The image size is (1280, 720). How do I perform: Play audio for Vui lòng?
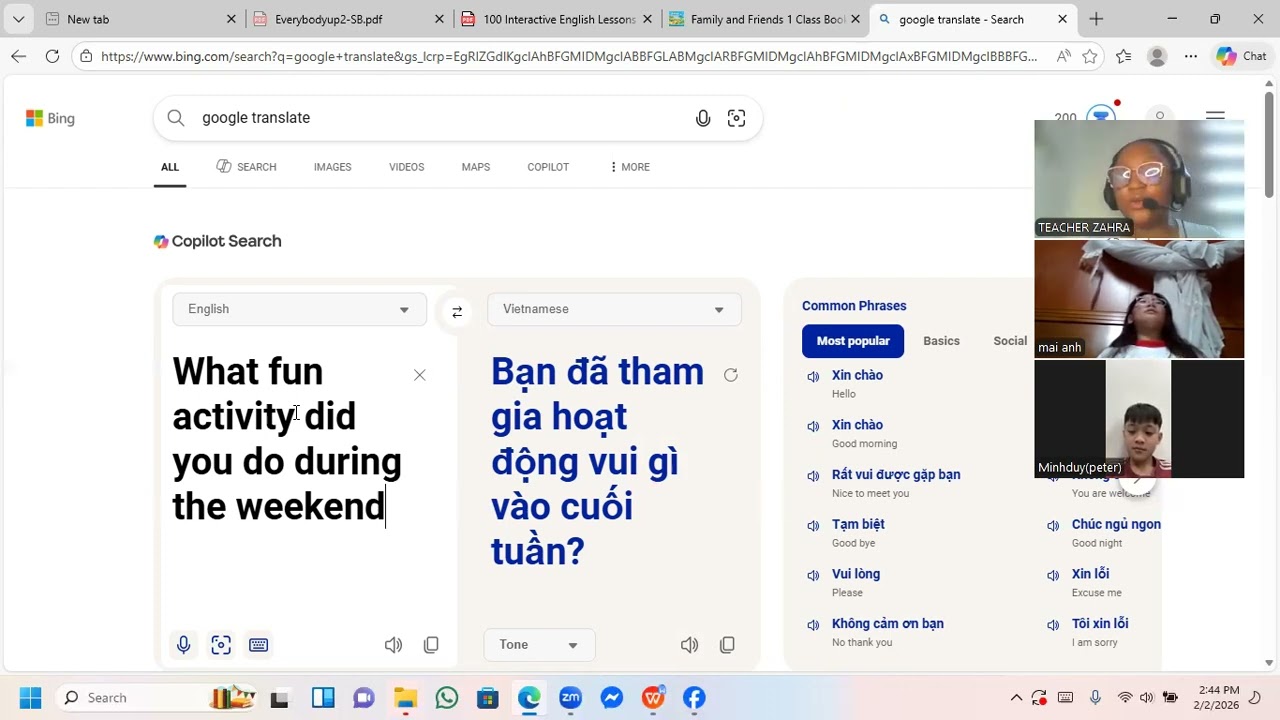click(x=813, y=575)
